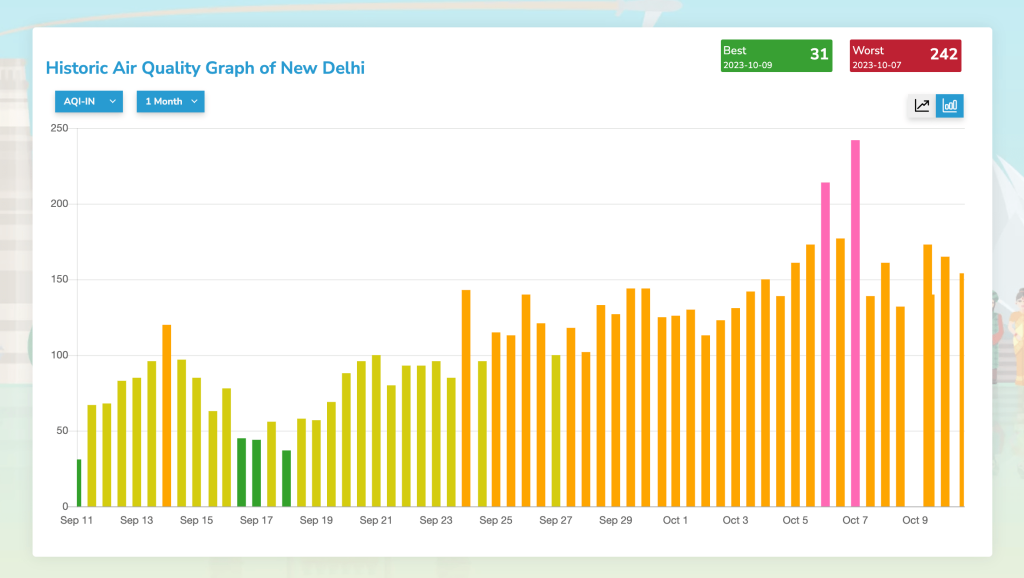Screen dimensions: 1024x578
Task: Click the Sep 27 x-axis label
Action: 556,521
